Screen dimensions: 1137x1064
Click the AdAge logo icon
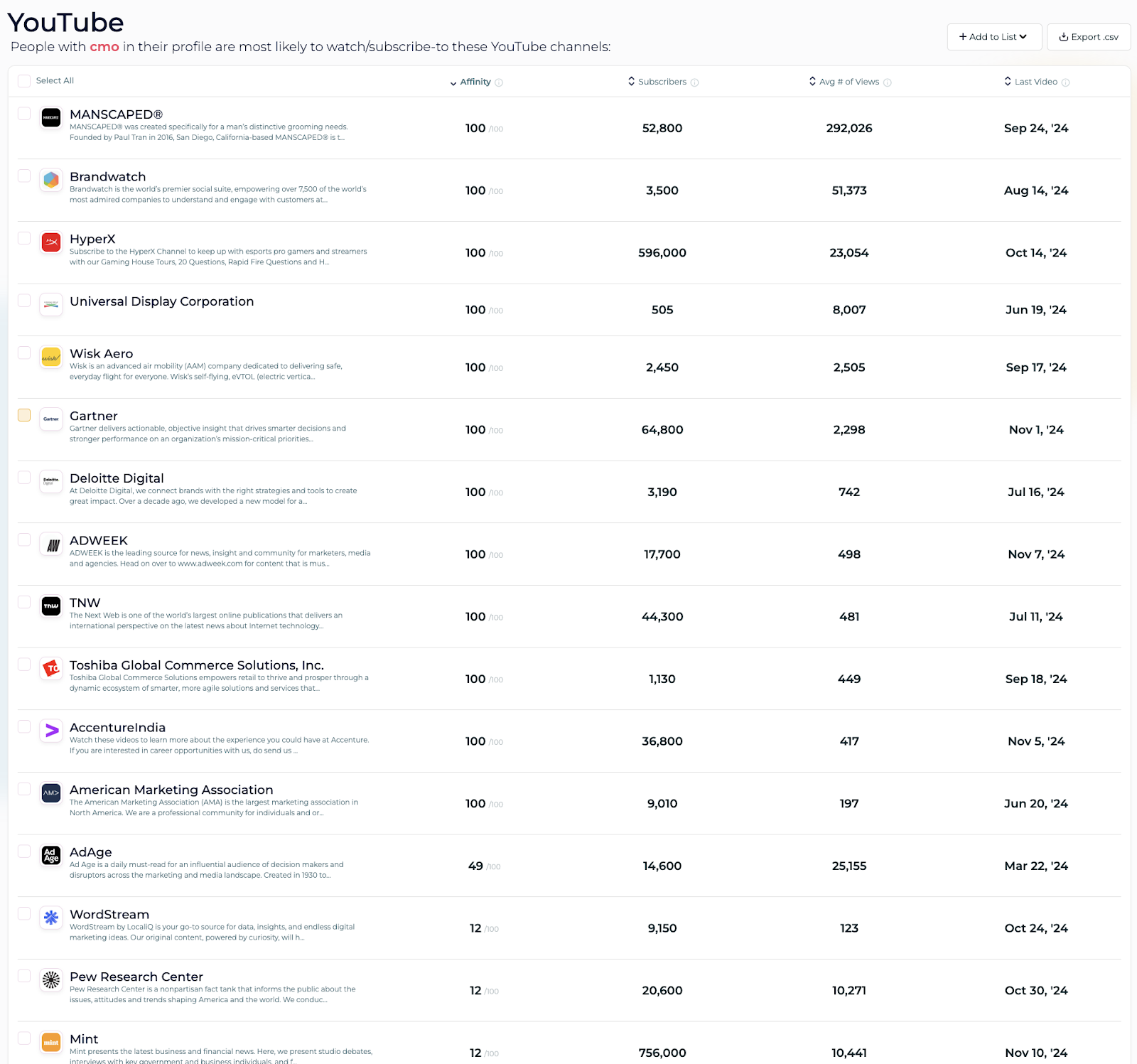[x=51, y=856]
